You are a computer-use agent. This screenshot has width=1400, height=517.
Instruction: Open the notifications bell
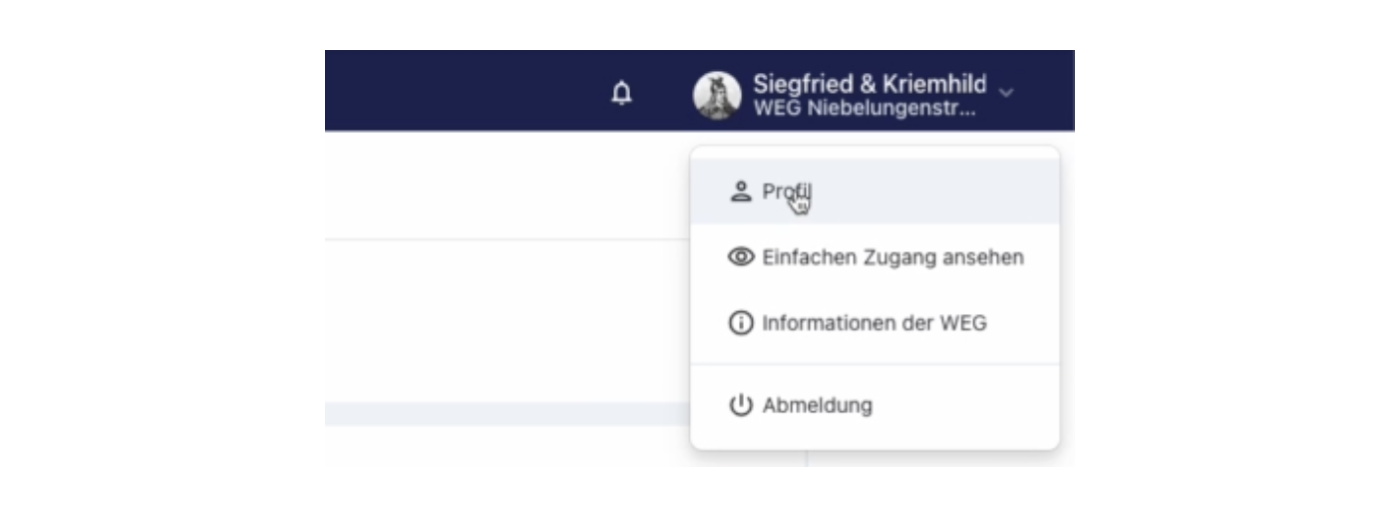[622, 94]
